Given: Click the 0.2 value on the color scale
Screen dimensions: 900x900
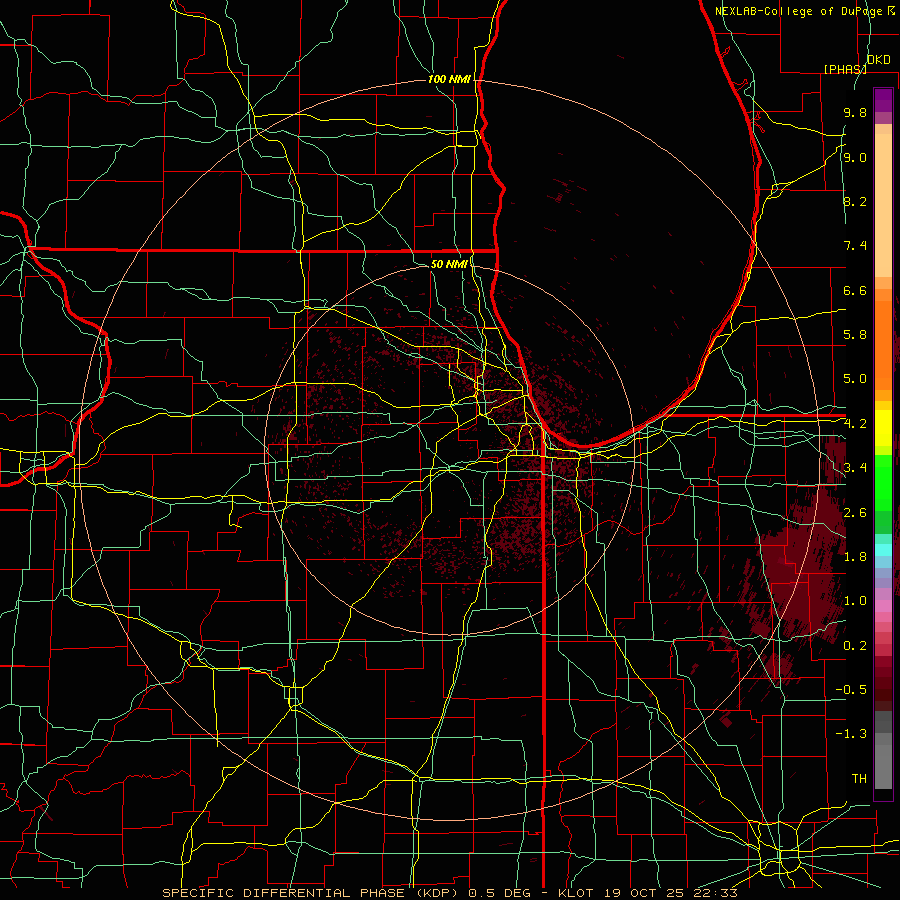Looking at the screenshot, I should pos(855,646).
